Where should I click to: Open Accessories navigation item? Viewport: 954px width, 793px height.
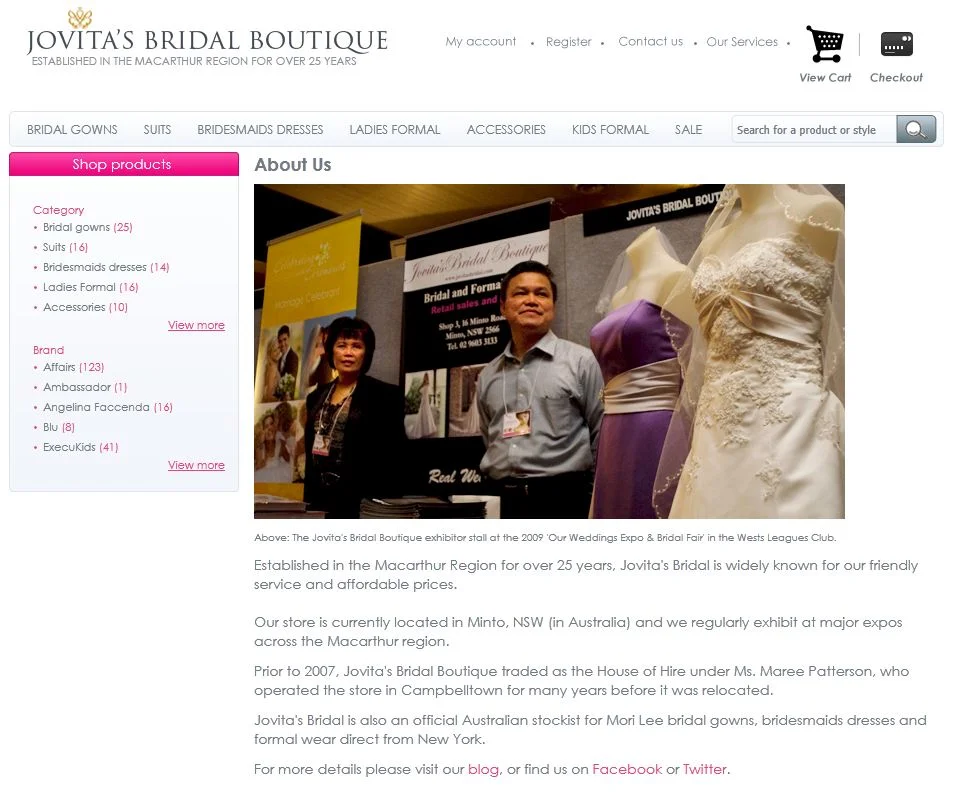click(506, 130)
